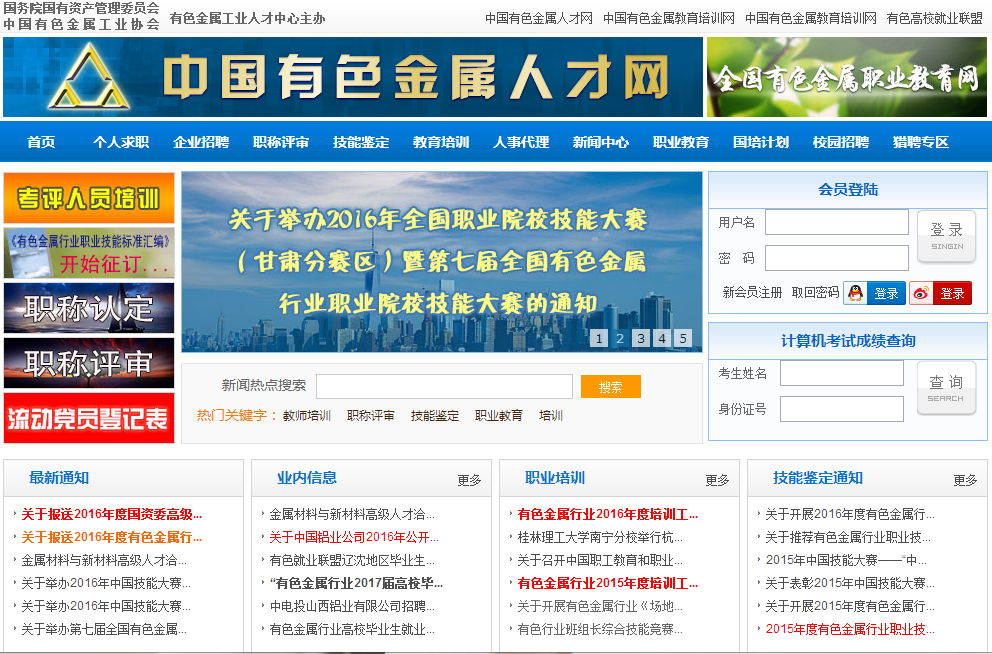Select hot keyword 教师培训
This screenshot has width=992, height=654.
(x=307, y=416)
